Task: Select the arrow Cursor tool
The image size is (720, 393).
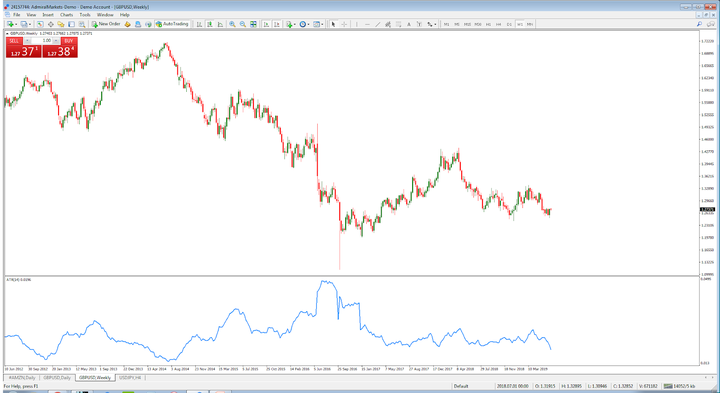Action: (333, 24)
